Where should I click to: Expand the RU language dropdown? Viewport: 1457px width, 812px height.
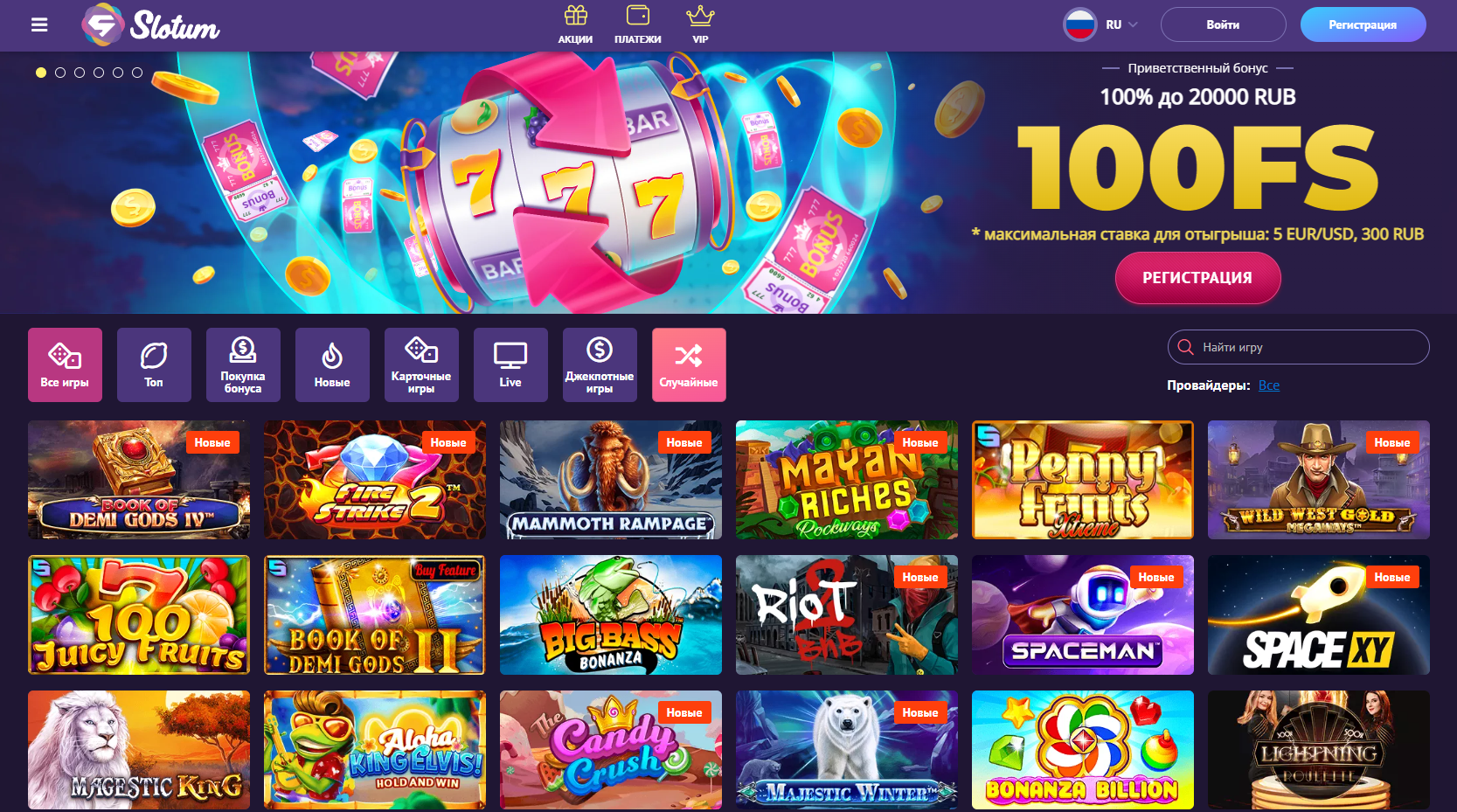(x=1101, y=24)
